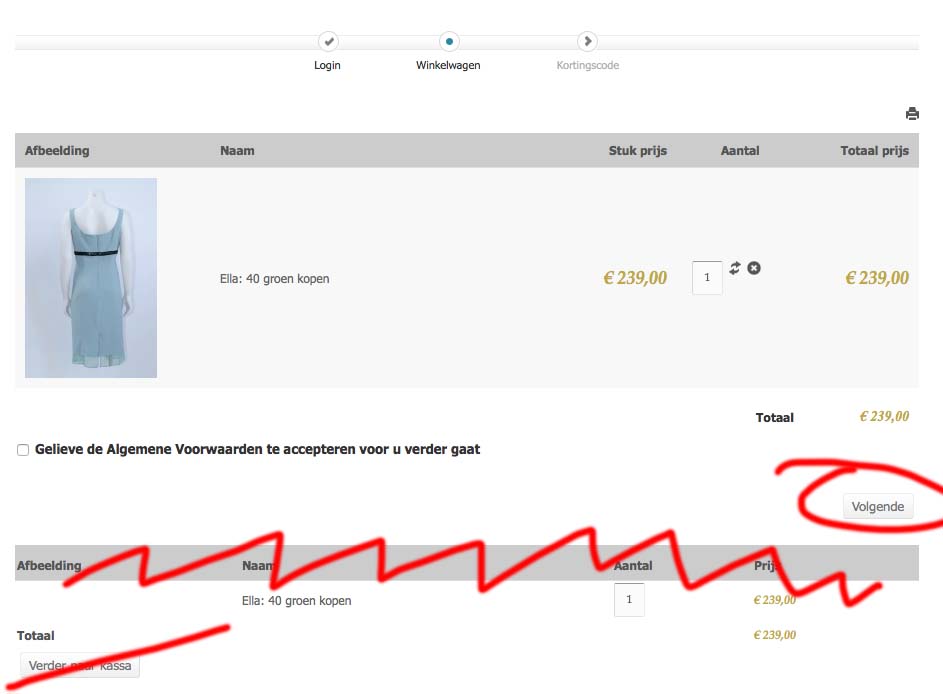Viewport: 943px width, 694px height.
Task: Go to Kortingscode step arrow icon
Action: [x=588, y=41]
